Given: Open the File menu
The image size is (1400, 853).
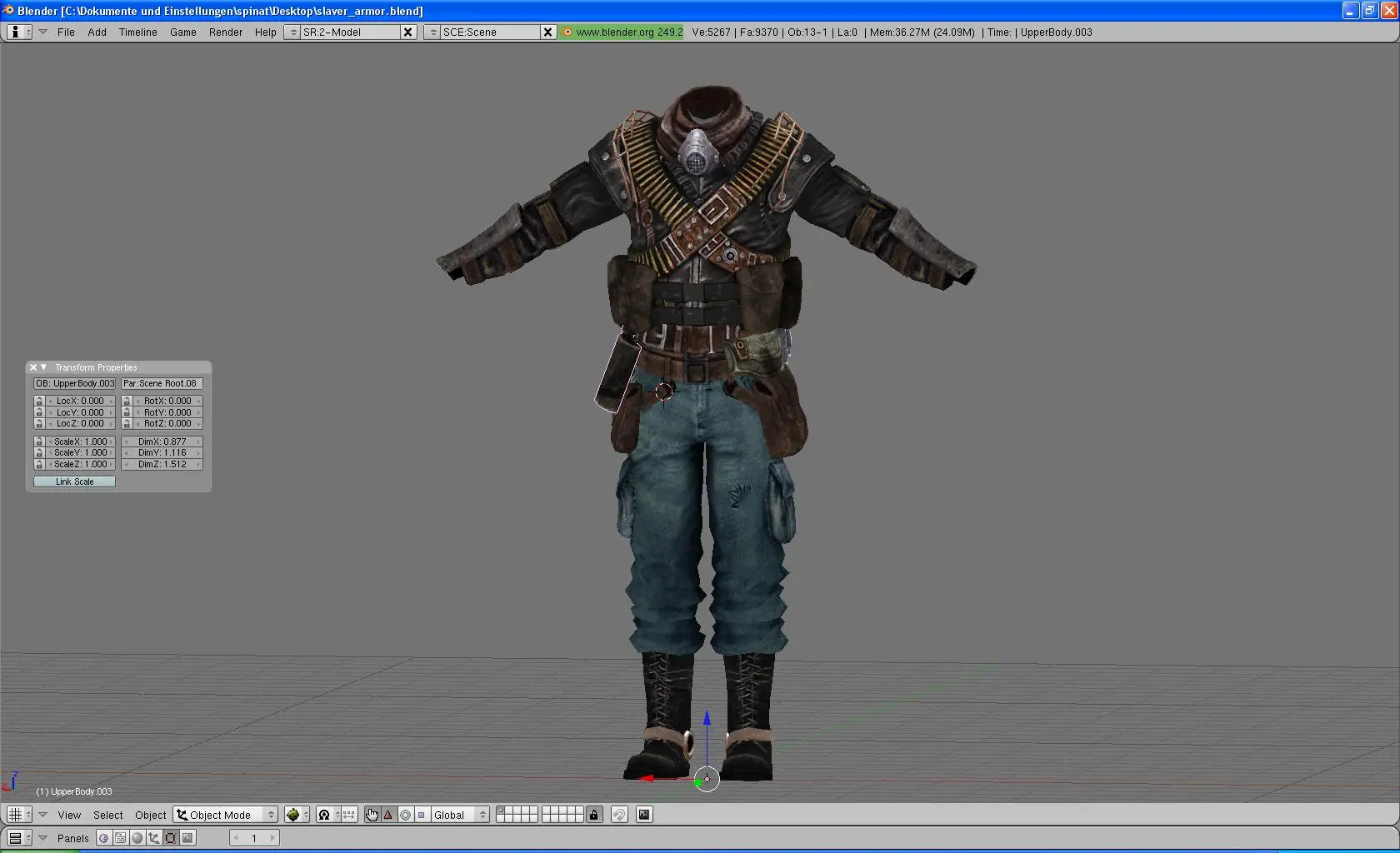Looking at the screenshot, I should point(66,32).
